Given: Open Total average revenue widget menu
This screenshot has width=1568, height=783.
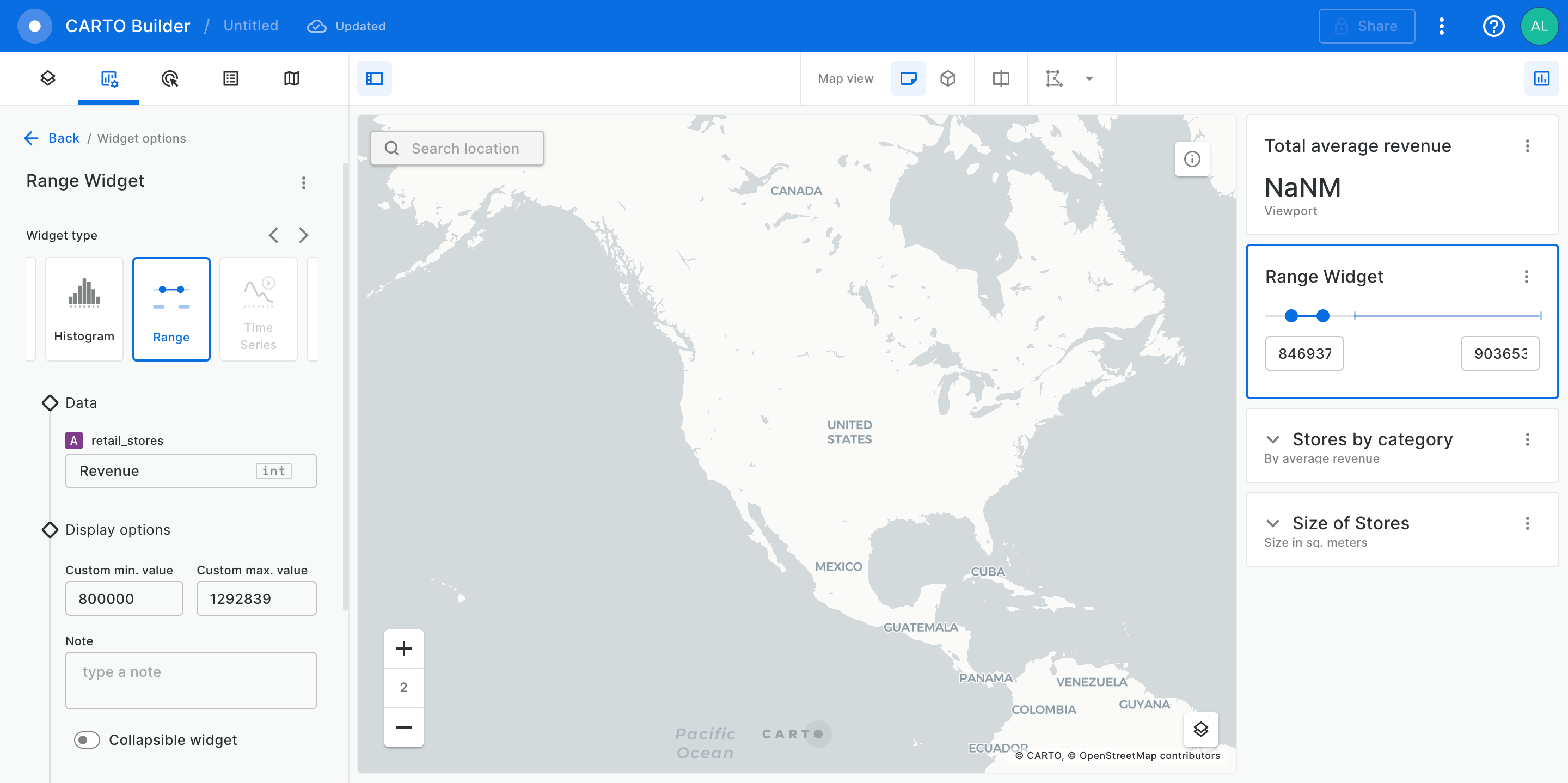Looking at the screenshot, I should click(x=1527, y=146).
